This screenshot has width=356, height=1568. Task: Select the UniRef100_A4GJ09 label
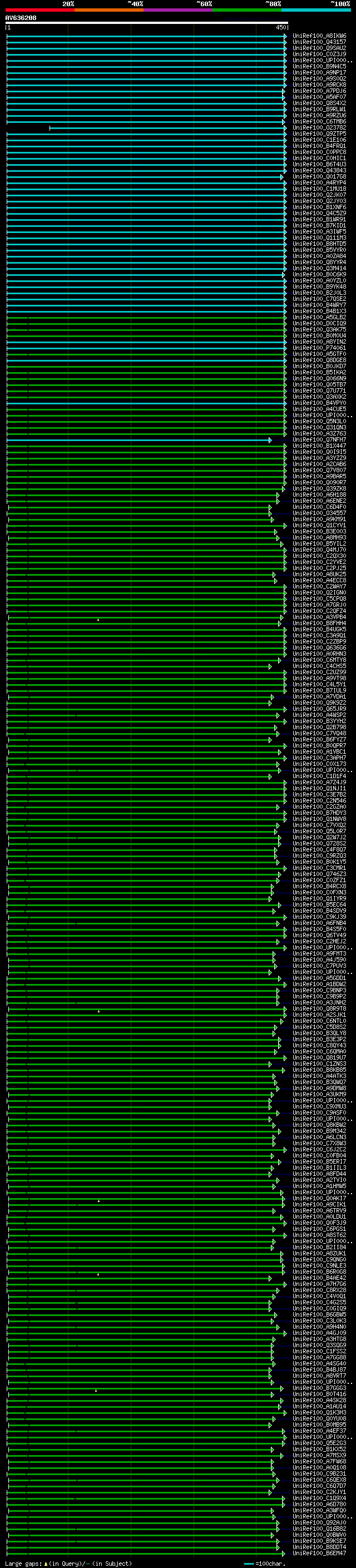pos(319,1333)
